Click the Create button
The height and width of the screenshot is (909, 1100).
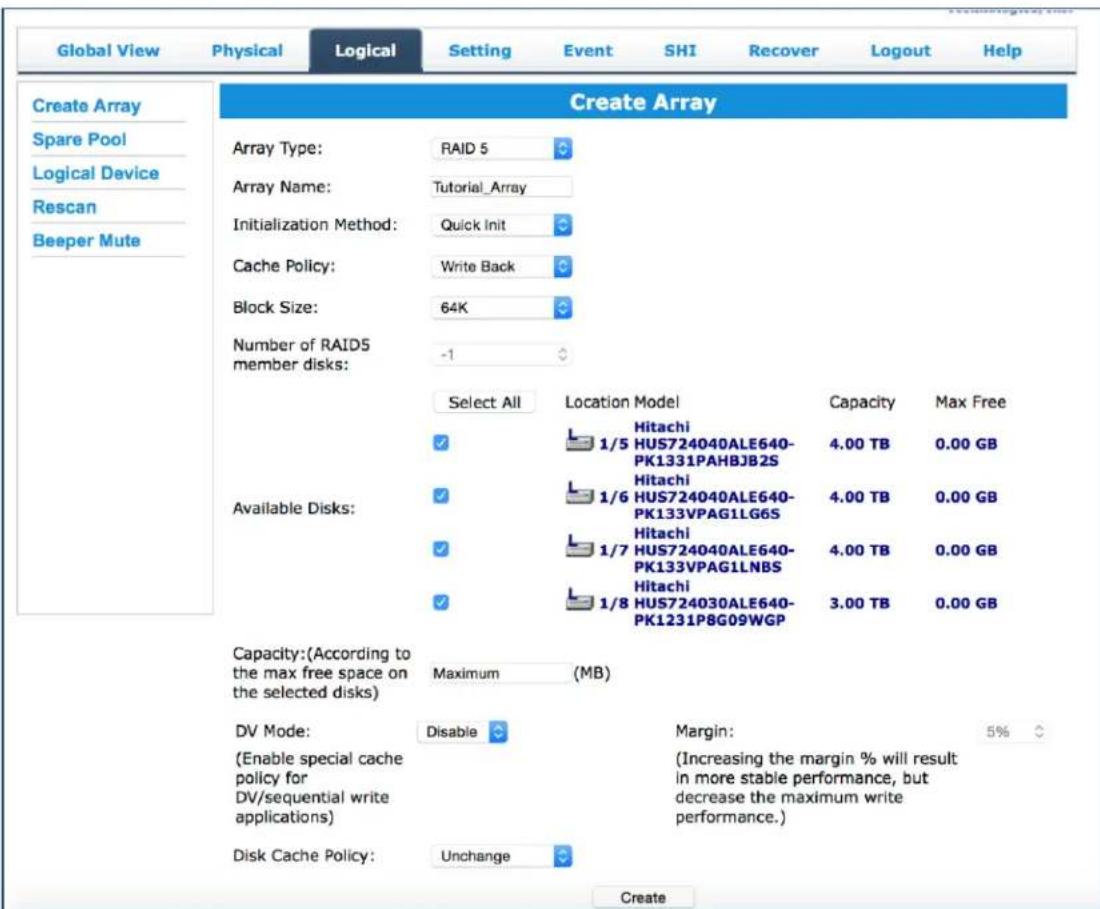[643, 897]
